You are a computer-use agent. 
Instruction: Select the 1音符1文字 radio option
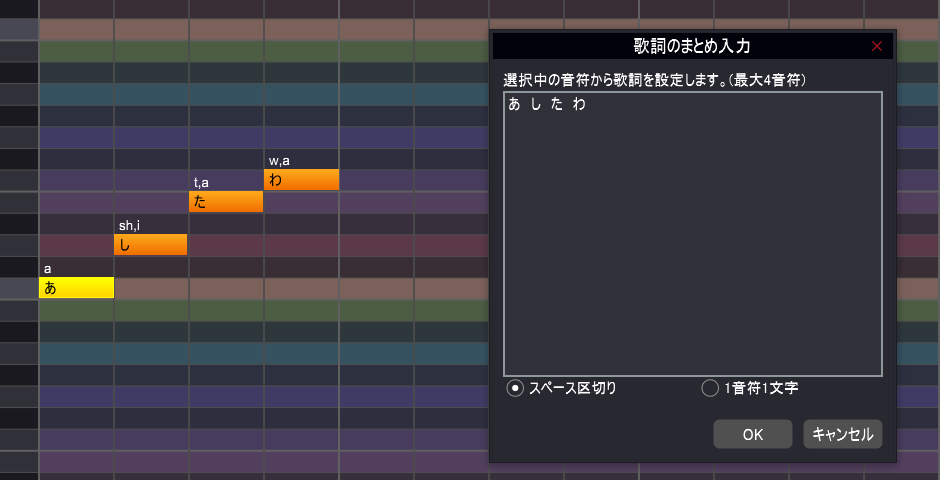[749, 388]
